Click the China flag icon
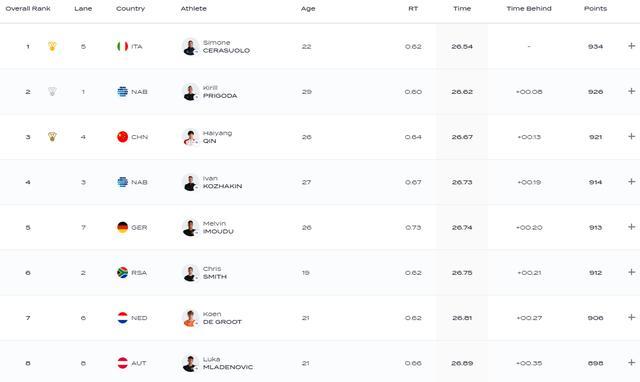The height and width of the screenshot is (382, 640). (x=122, y=137)
